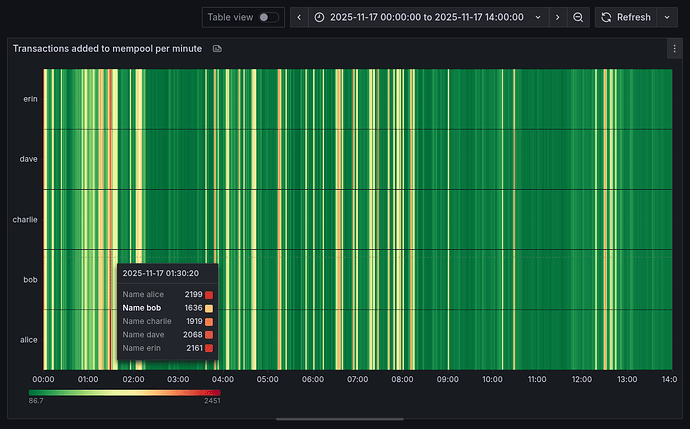This screenshot has height=429, width=690.
Task: Shift time range backward with left arrow
Action: pos(300,17)
